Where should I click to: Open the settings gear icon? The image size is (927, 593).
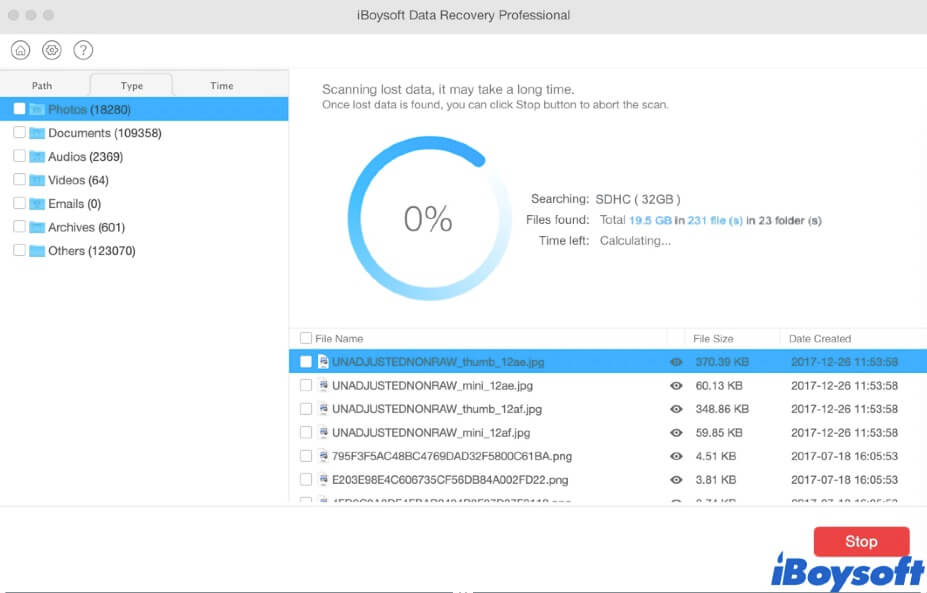[52, 50]
